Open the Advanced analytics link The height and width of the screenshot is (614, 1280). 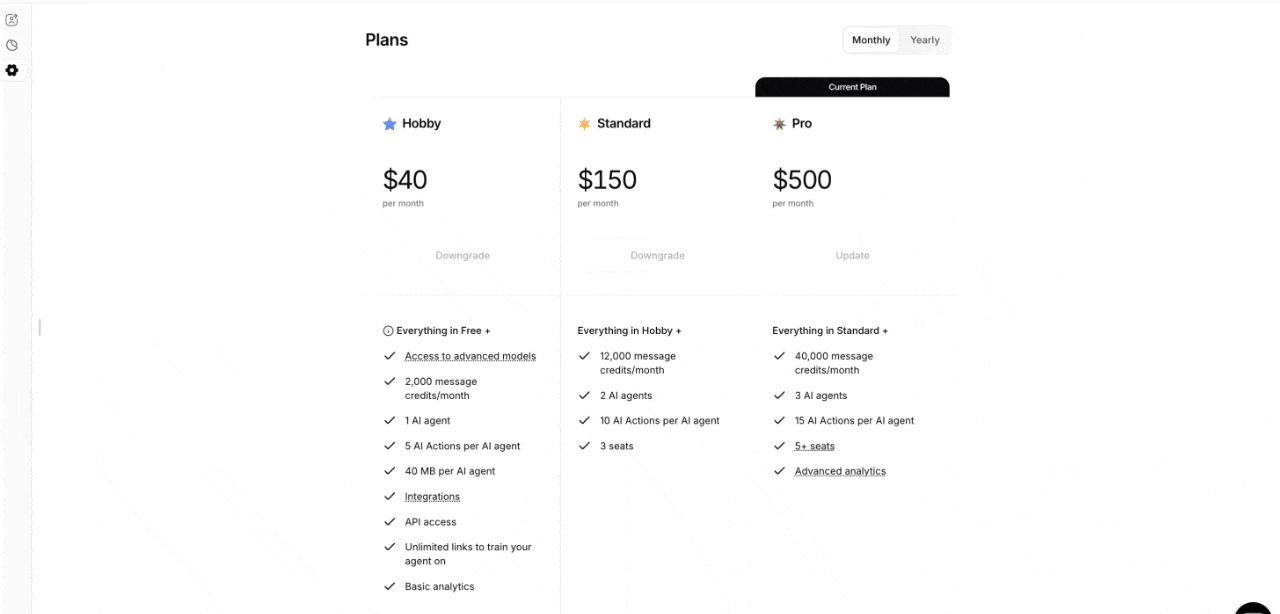click(x=840, y=471)
